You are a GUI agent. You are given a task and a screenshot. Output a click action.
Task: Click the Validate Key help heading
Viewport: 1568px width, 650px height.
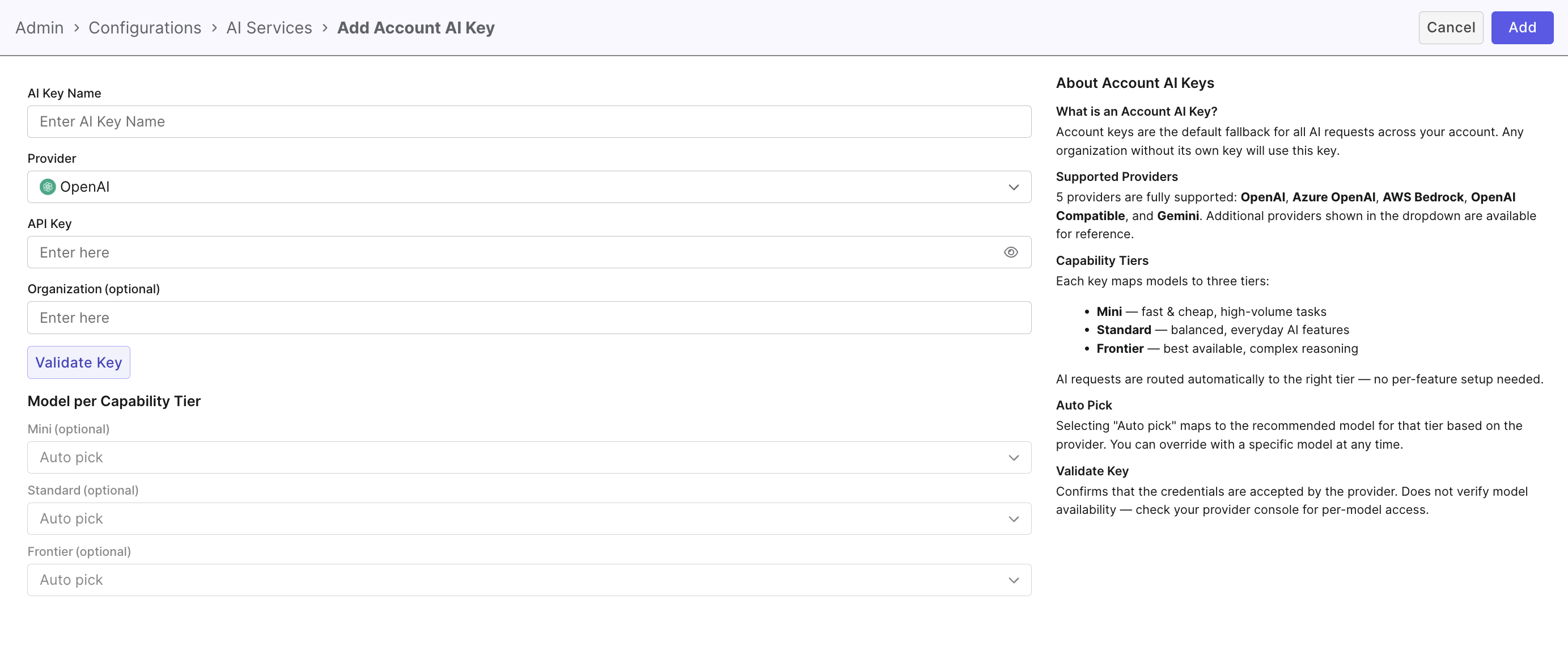click(x=1092, y=471)
